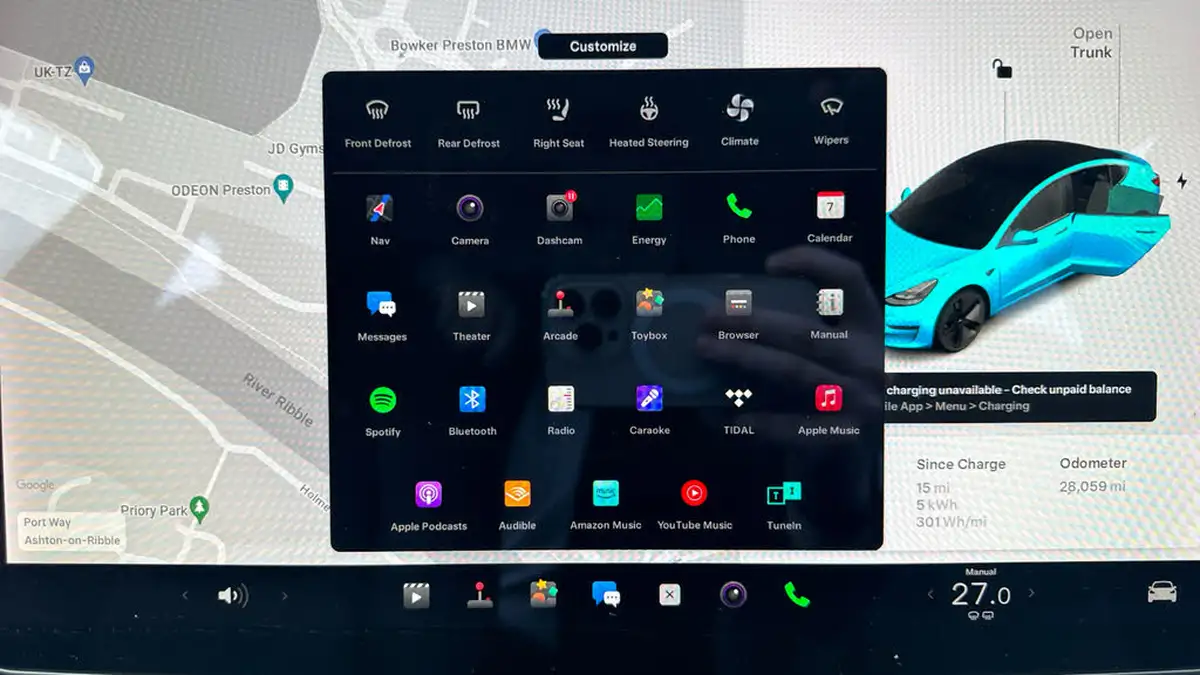Open the Camera app
Image resolution: width=1200 pixels, height=675 pixels.
(470, 219)
